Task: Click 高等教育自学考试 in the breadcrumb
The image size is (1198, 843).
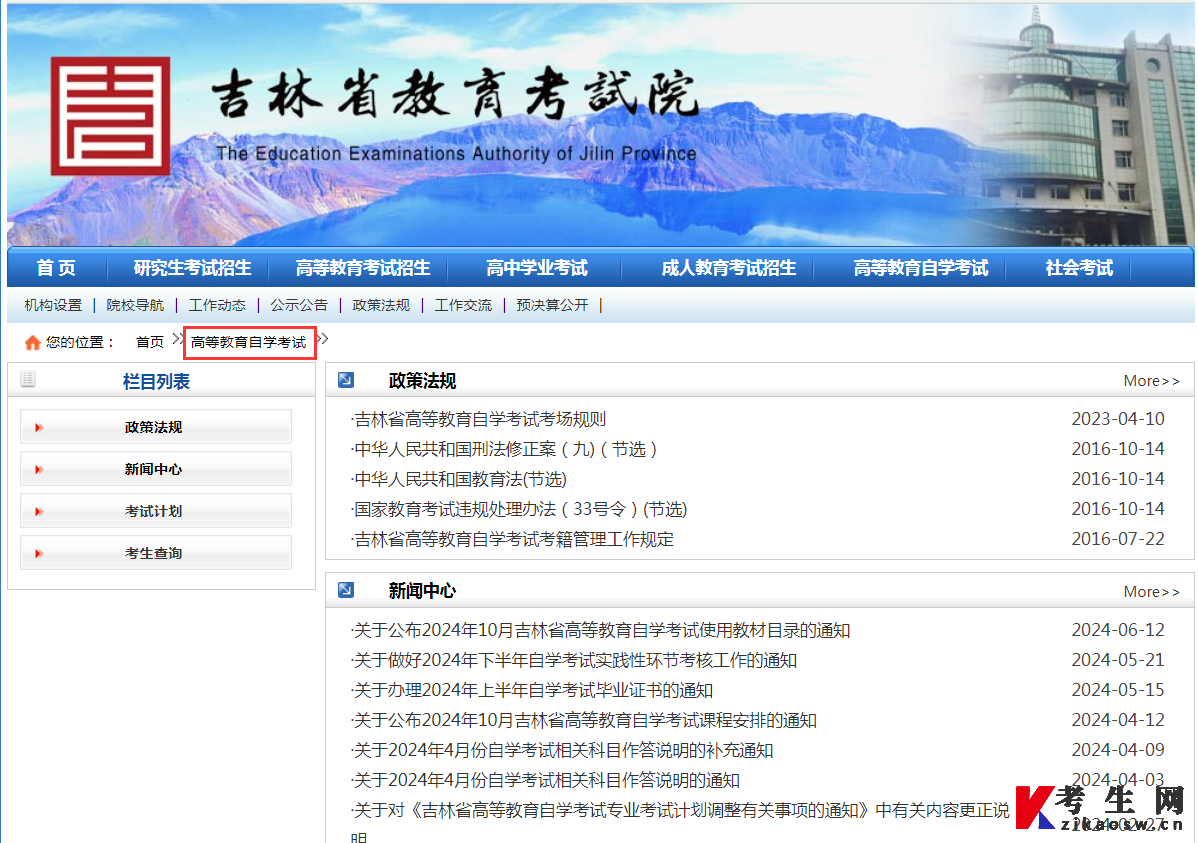Action: (249, 342)
